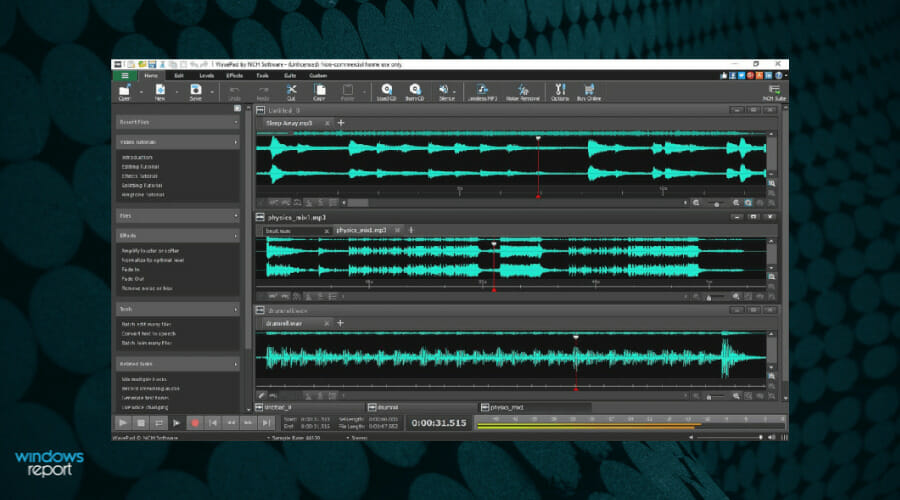The height and width of the screenshot is (500, 900).
Task: Collapse the Video Tutorials sidebar section
Action: 178,142
